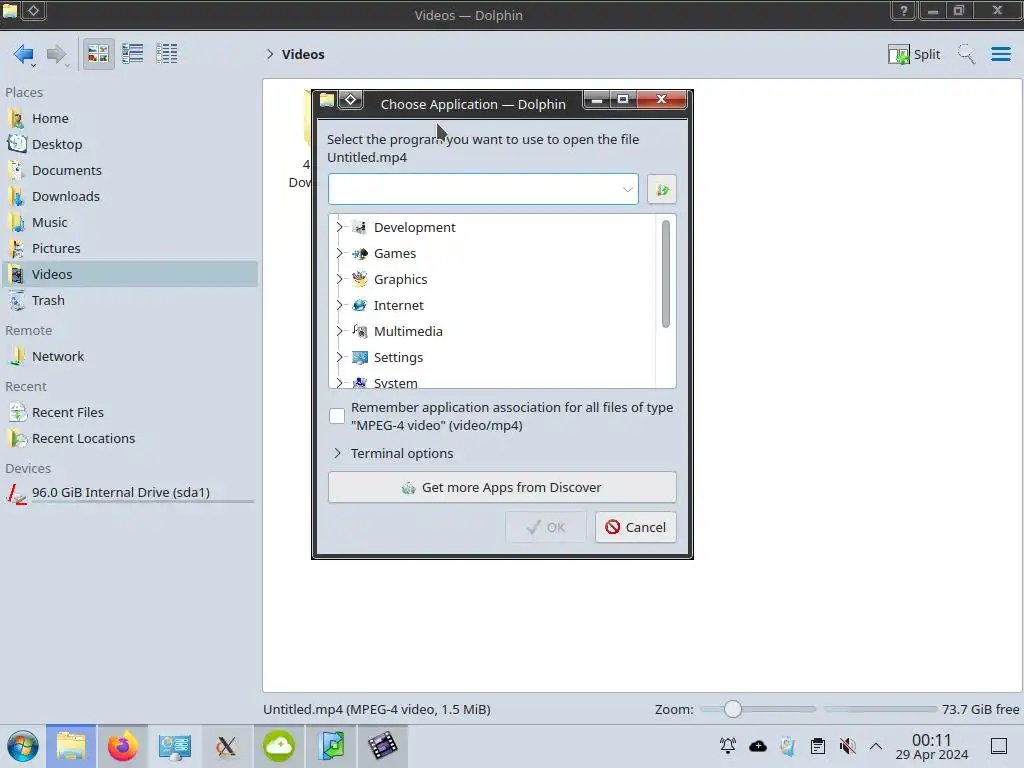Expand the Settings category
1024x768 pixels.
pyautogui.click(x=339, y=357)
